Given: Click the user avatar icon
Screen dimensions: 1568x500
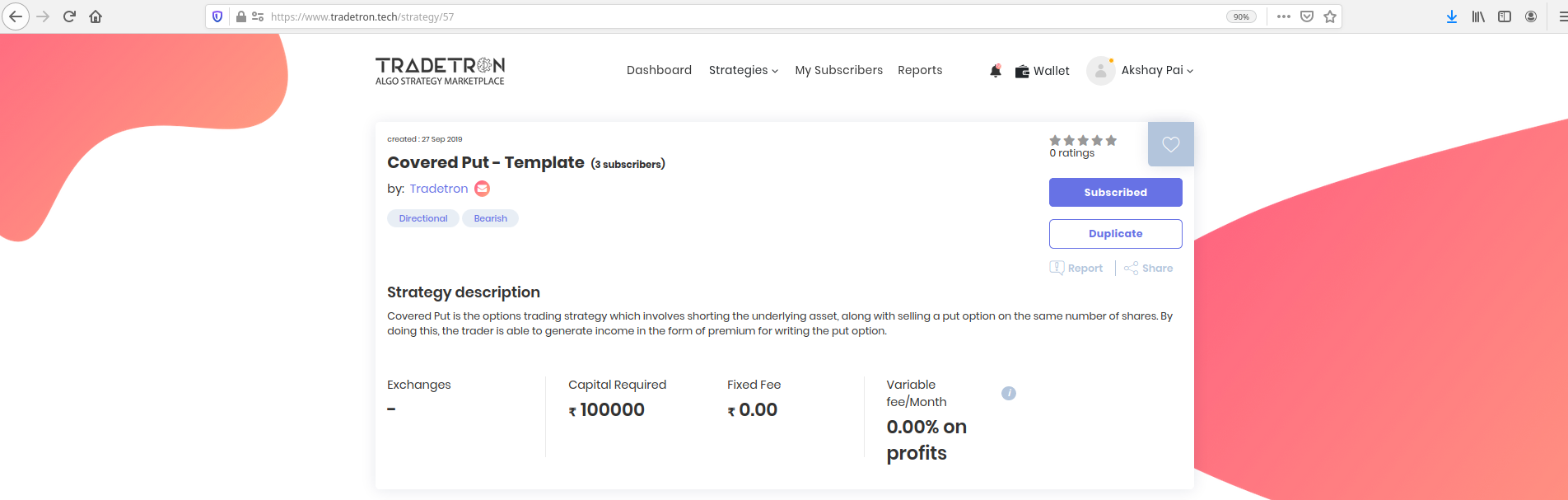Looking at the screenshot, I should 1100,71.
